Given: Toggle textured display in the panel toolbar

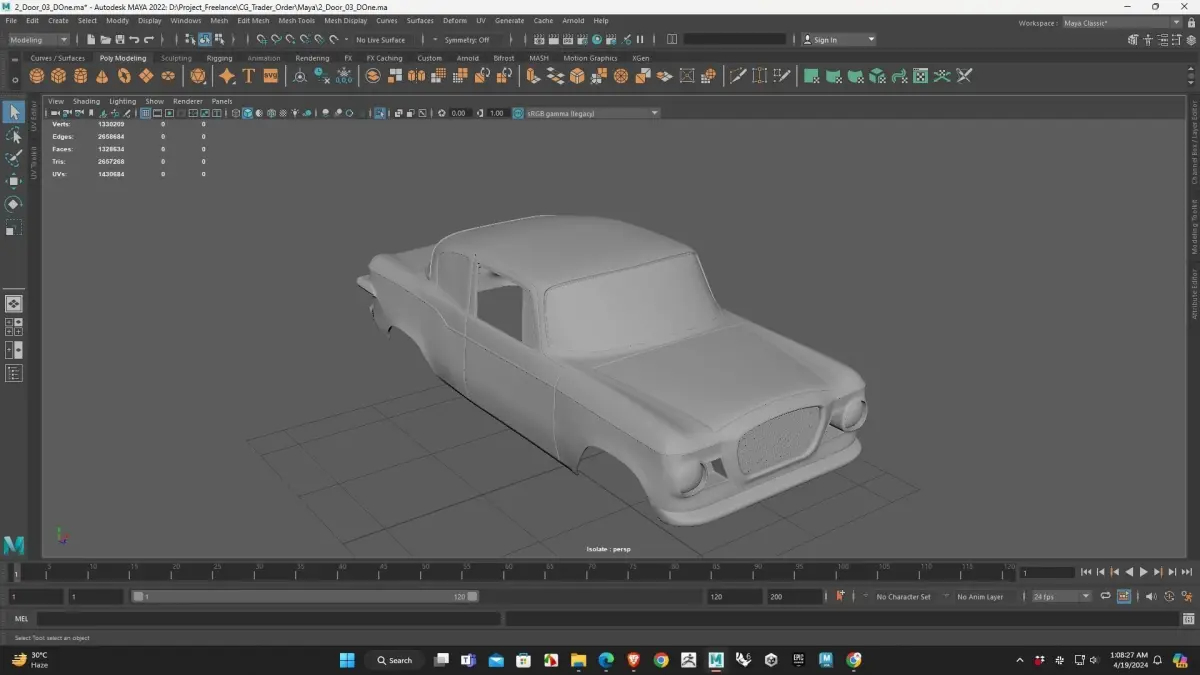Looking at the screenshot, I should [x=283, y=113].
